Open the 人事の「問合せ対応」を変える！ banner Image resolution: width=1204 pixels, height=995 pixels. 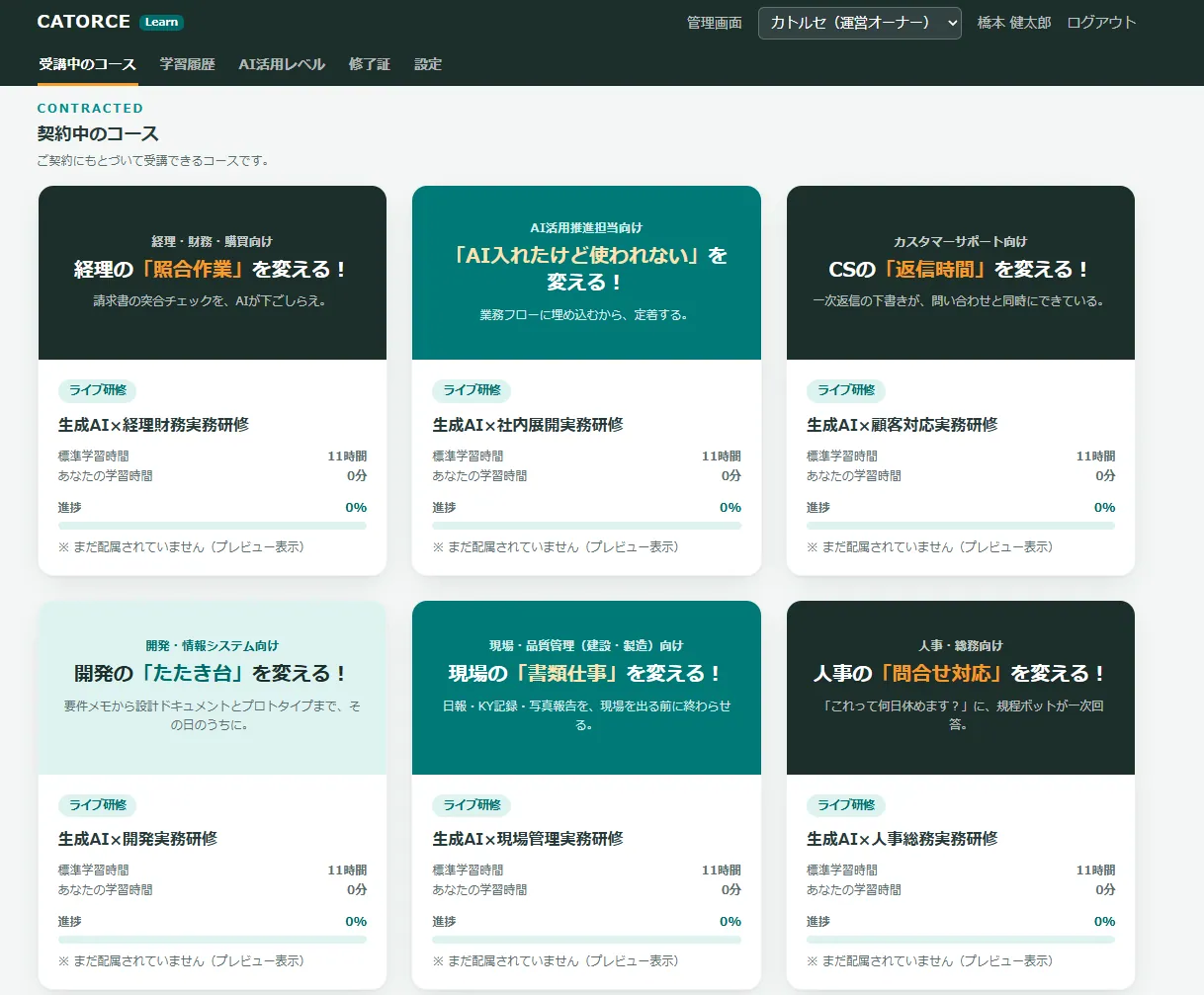961,688
